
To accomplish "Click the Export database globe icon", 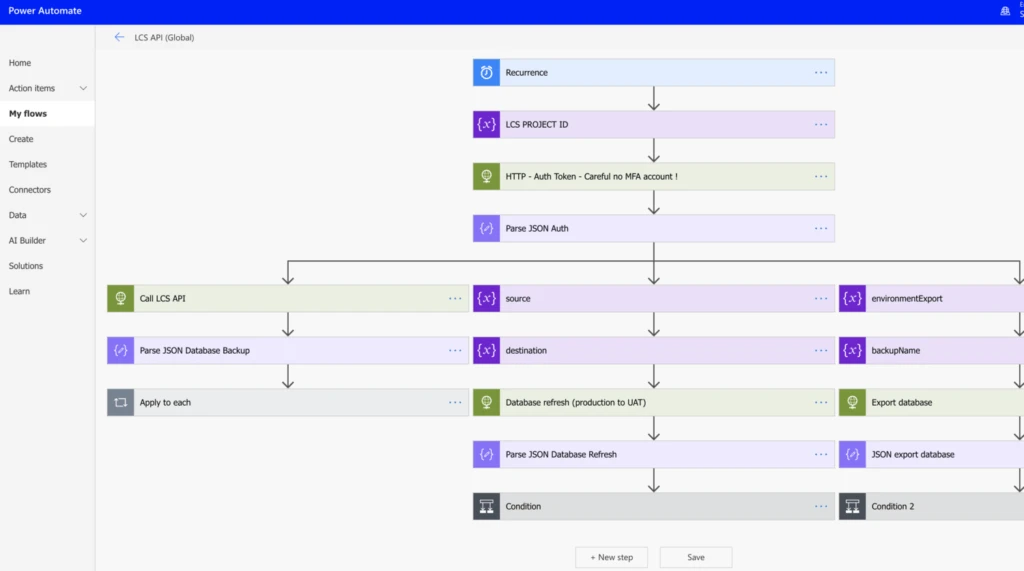I will pos(852,403).
